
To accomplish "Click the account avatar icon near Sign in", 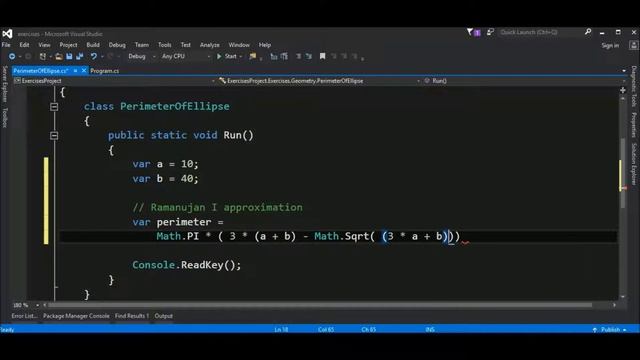I will coord(634,45).
